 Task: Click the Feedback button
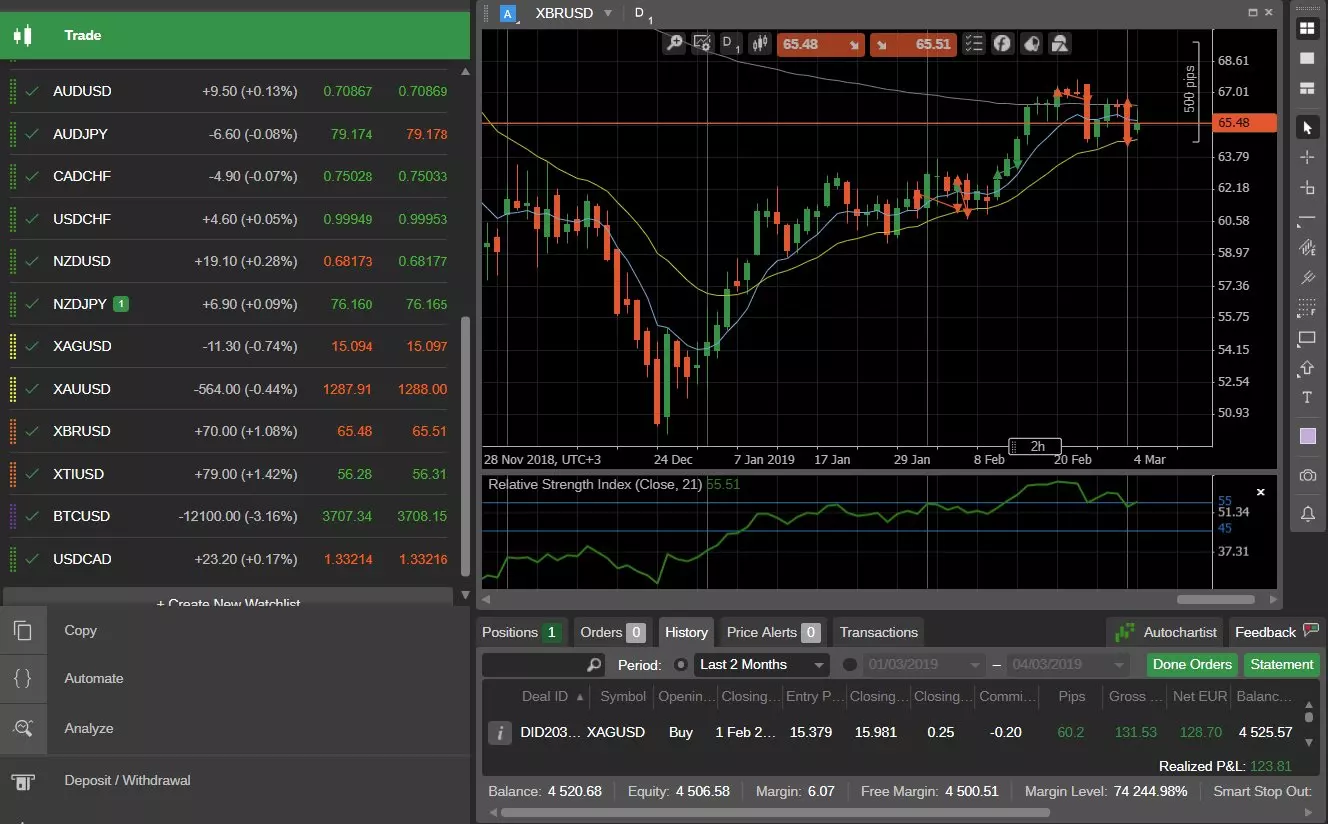[x=1276, y=632]
